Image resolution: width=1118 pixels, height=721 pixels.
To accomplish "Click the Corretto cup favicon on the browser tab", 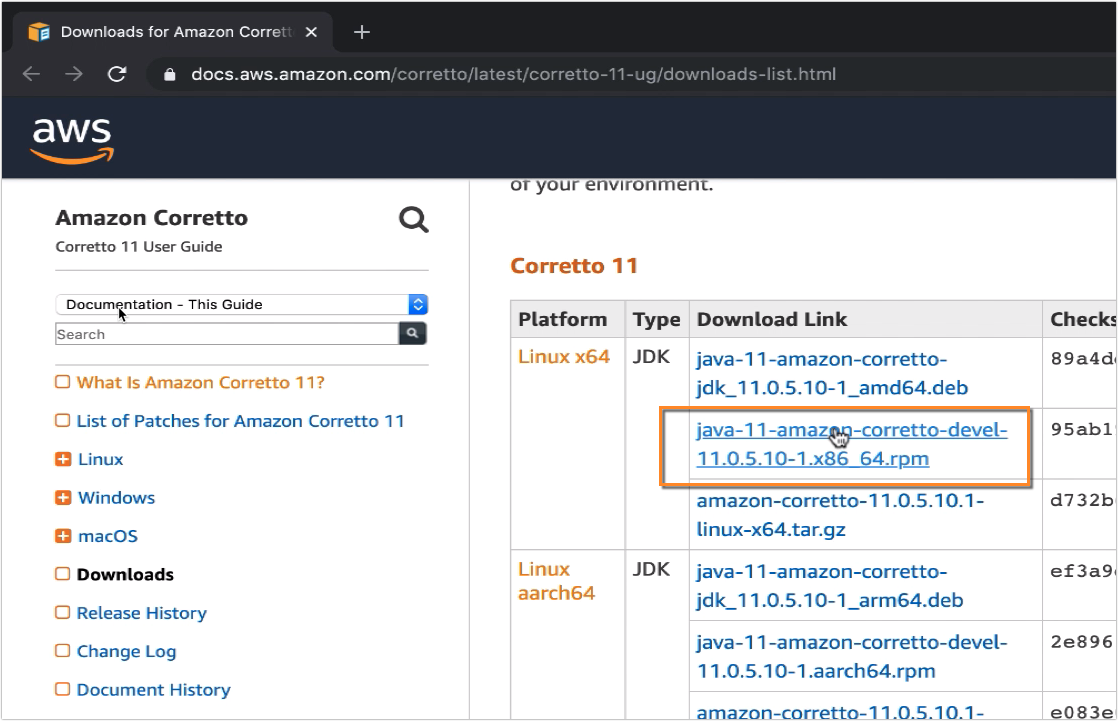I will pos(41,31).
